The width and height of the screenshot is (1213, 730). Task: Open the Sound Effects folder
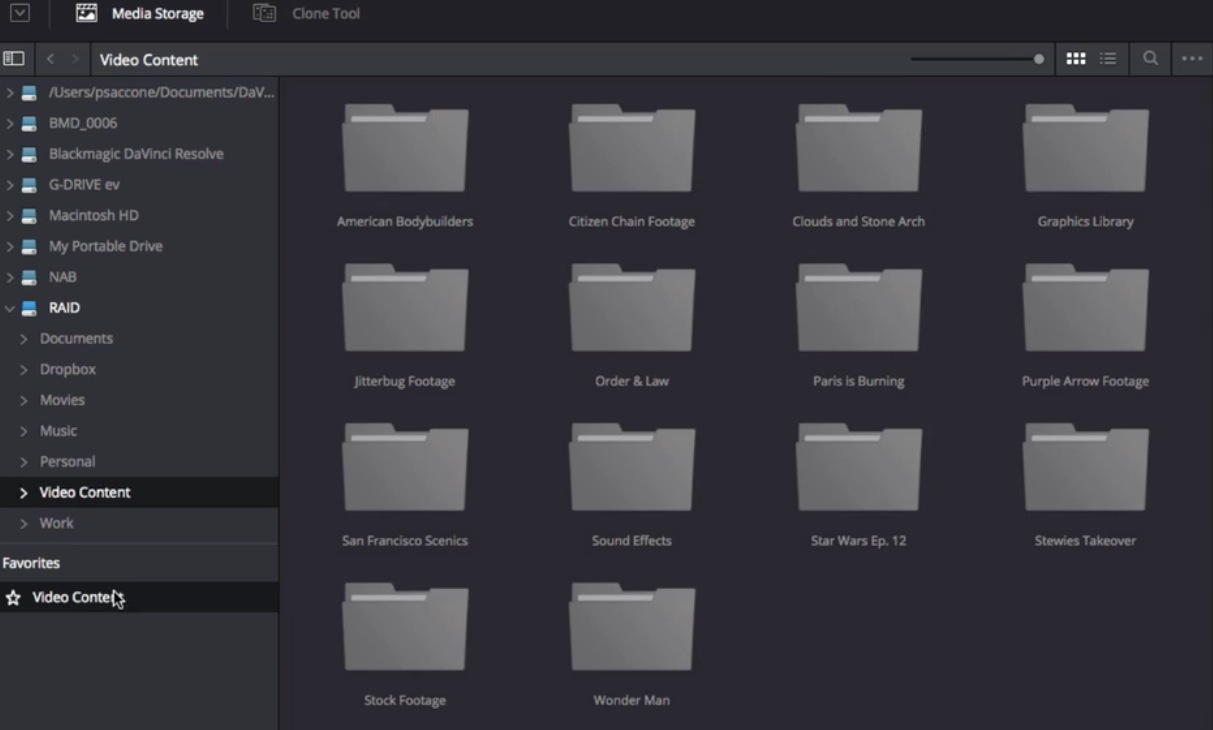click(631, 466)
